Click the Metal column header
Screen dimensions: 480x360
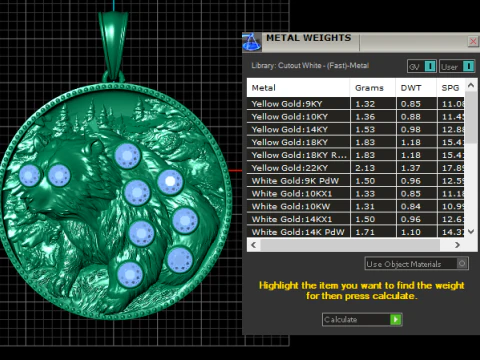pos(298,88)
